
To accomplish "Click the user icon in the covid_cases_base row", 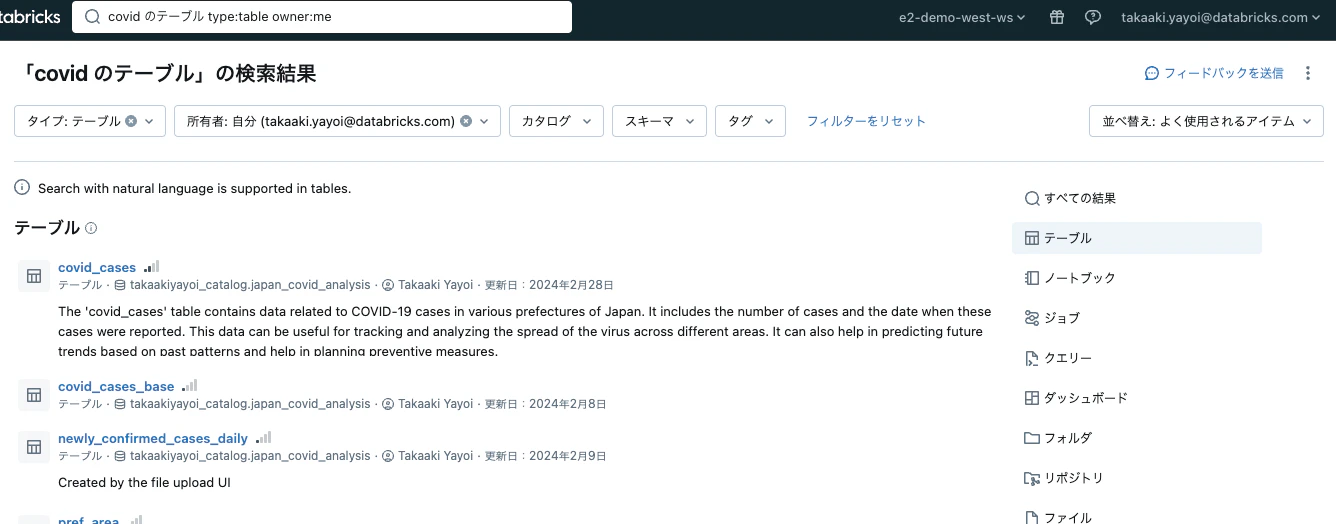I will pos(389,404).
